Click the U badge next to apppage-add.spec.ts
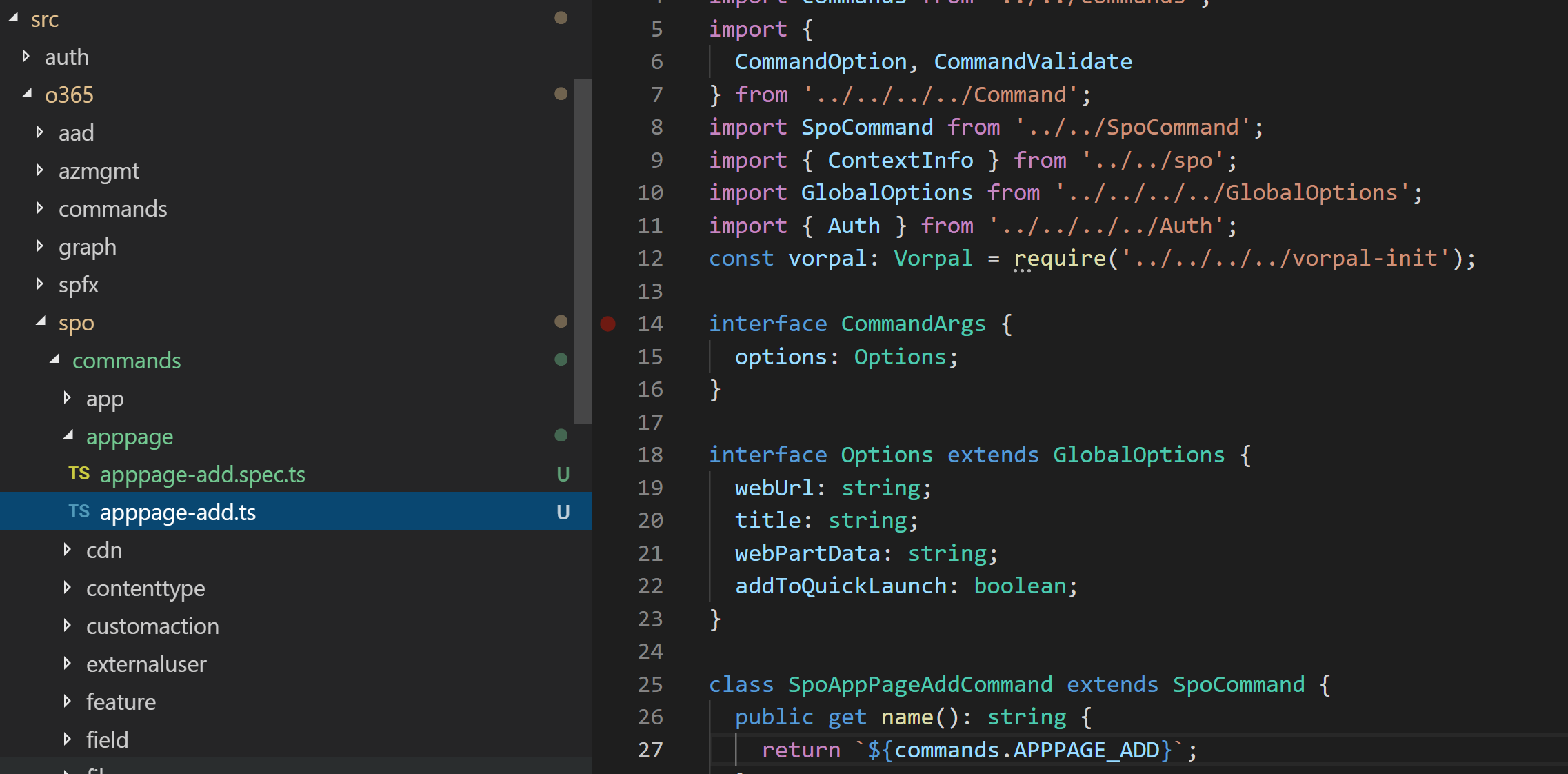Image resolution: width=1568 pixels, height=774 pixels. [563, 474]
